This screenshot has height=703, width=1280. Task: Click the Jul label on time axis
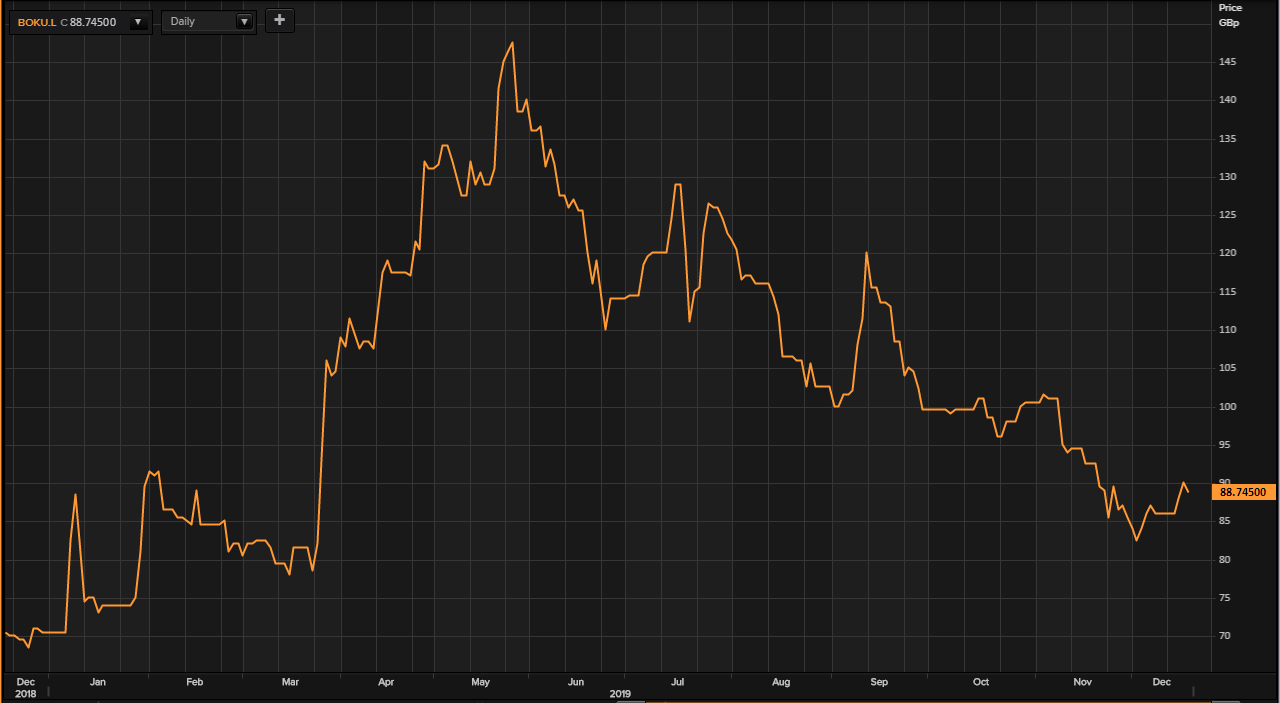click(678, 682)
